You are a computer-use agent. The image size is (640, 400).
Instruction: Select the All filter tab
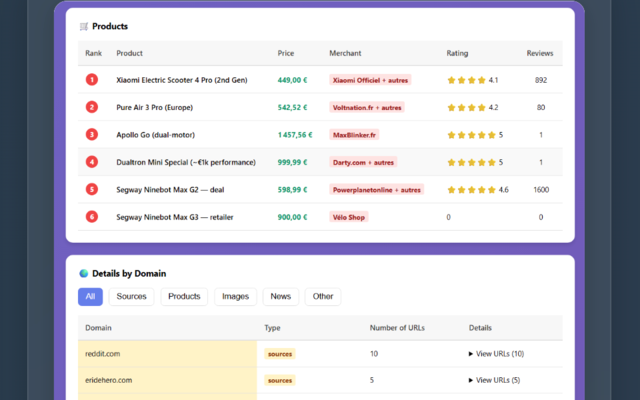coord(90,297)
